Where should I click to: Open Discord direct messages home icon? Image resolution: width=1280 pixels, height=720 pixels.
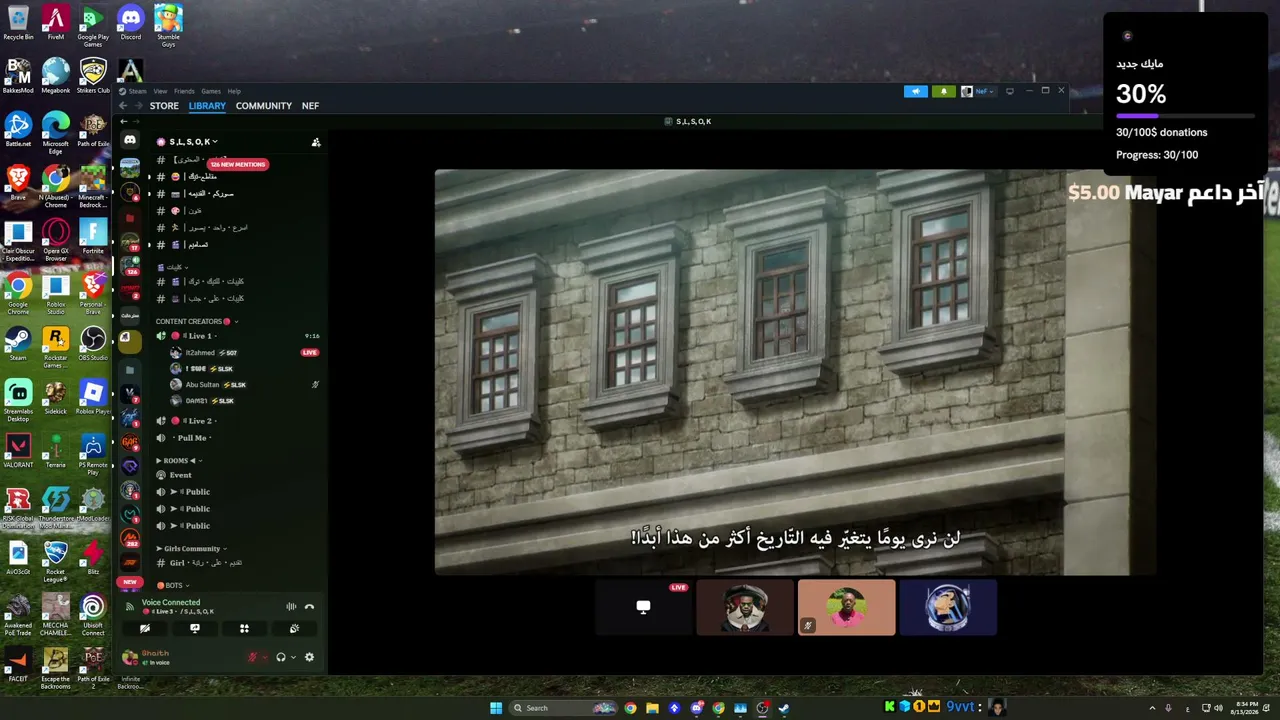[130, 140]
